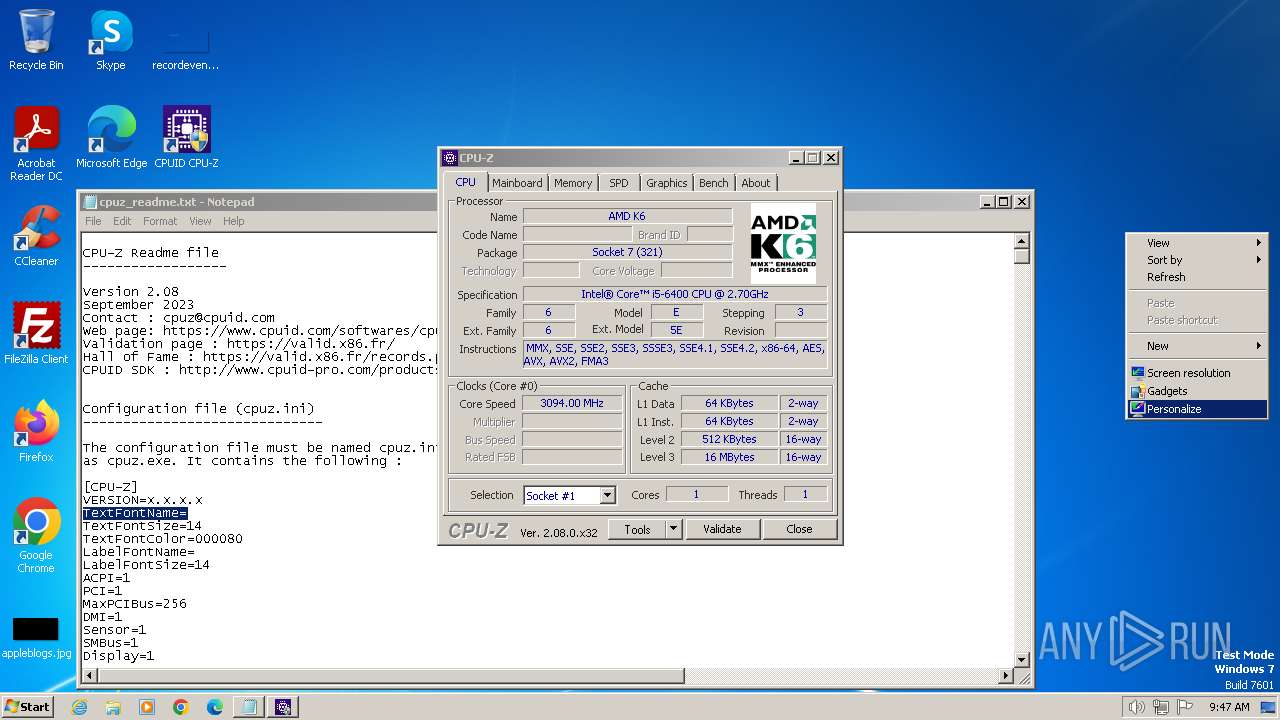
Task: Open the volume tray icon
Action: pos(1136,707)
